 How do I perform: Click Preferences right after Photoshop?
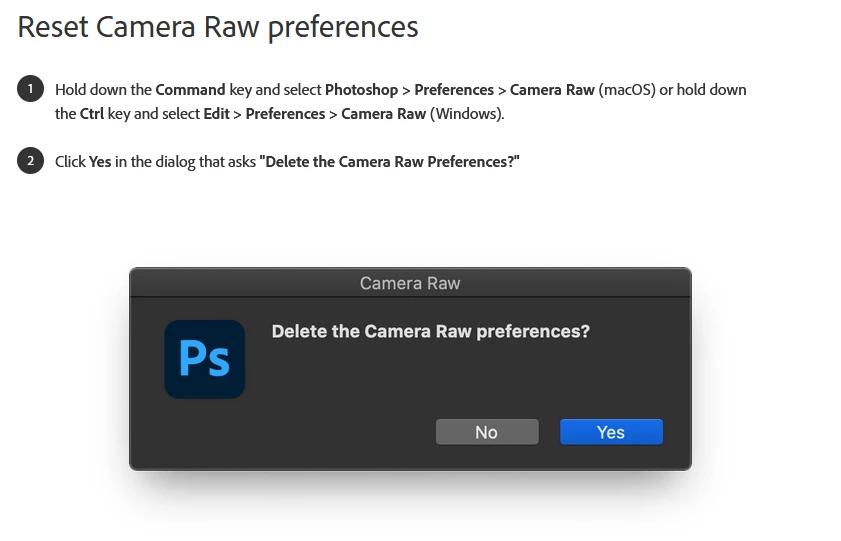(x=454, y=90)
